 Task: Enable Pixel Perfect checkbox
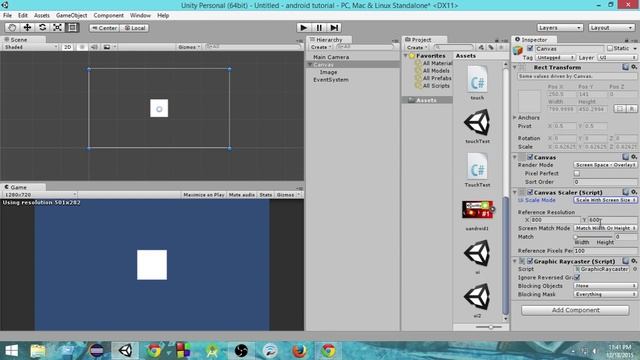[577, 173]
